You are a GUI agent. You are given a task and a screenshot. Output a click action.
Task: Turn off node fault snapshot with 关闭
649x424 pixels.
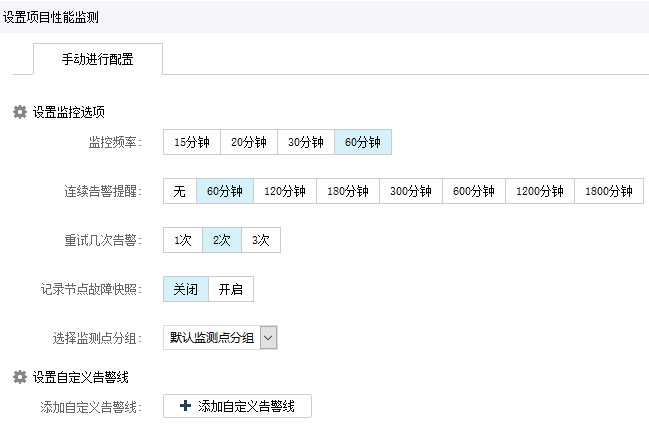click(186, 290)
